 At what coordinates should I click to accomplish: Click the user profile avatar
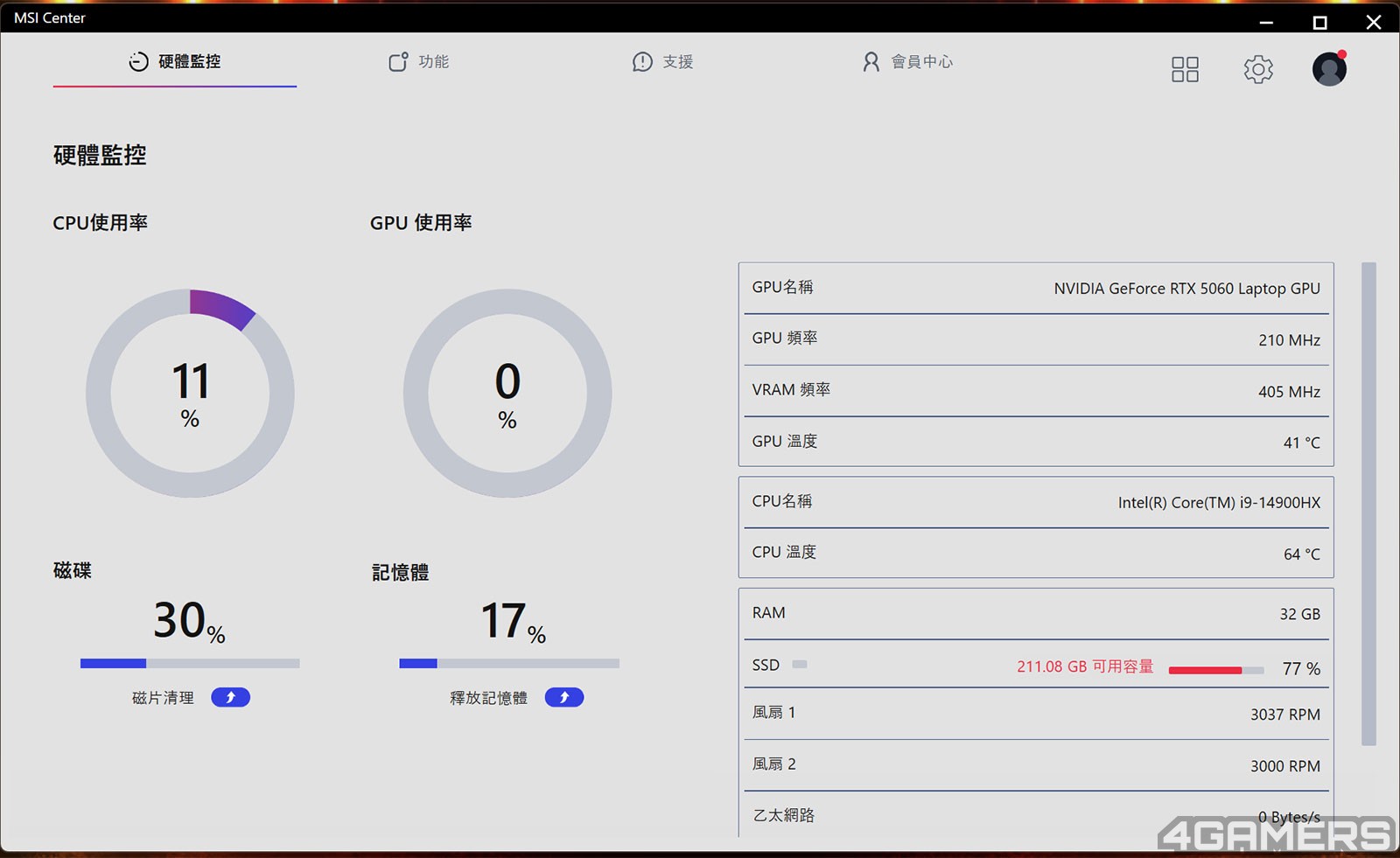click(x=1328, y=69)
